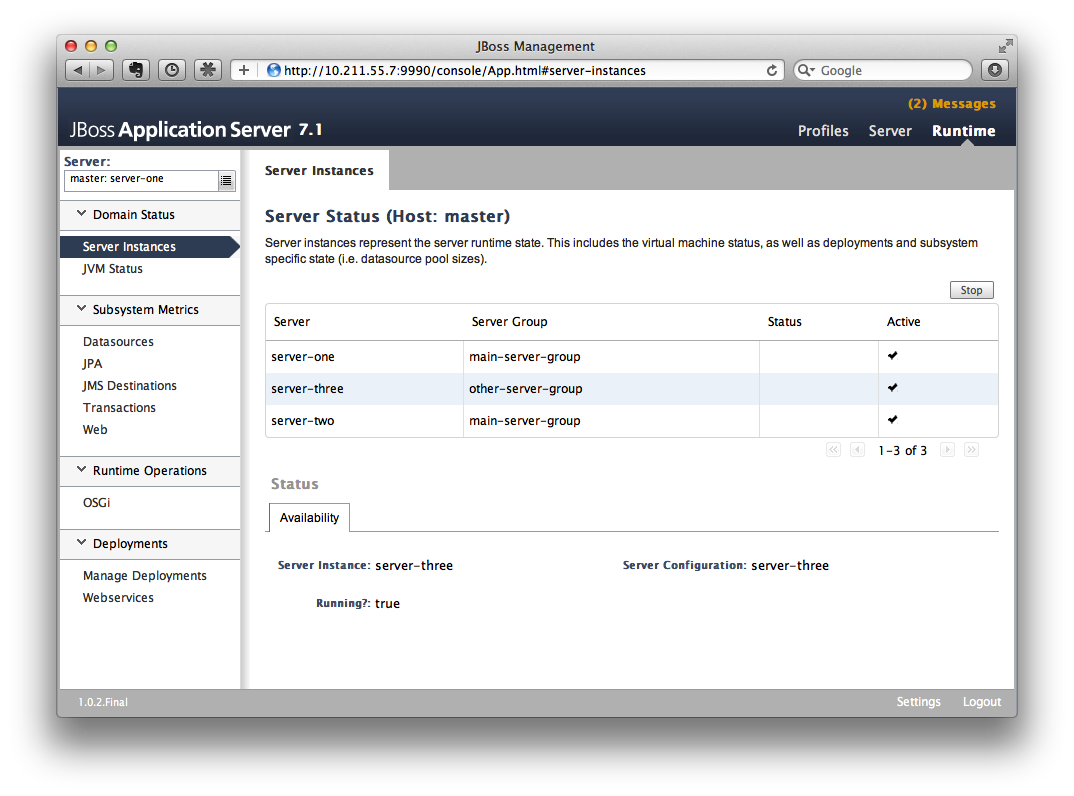Click the Stop button
The width and height of the screenshot is (1074, 796).
click(x=971, y=289)
